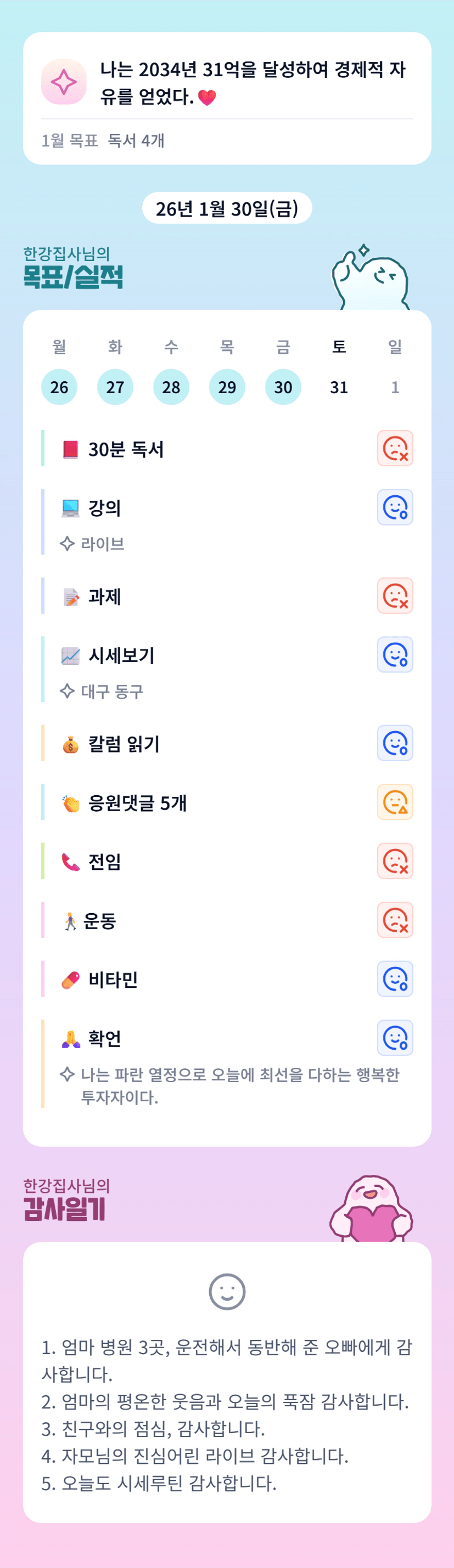Expand the 강의 item's 라이브 note
Screen dimensions: 454x1568
(x=102, y=544)
